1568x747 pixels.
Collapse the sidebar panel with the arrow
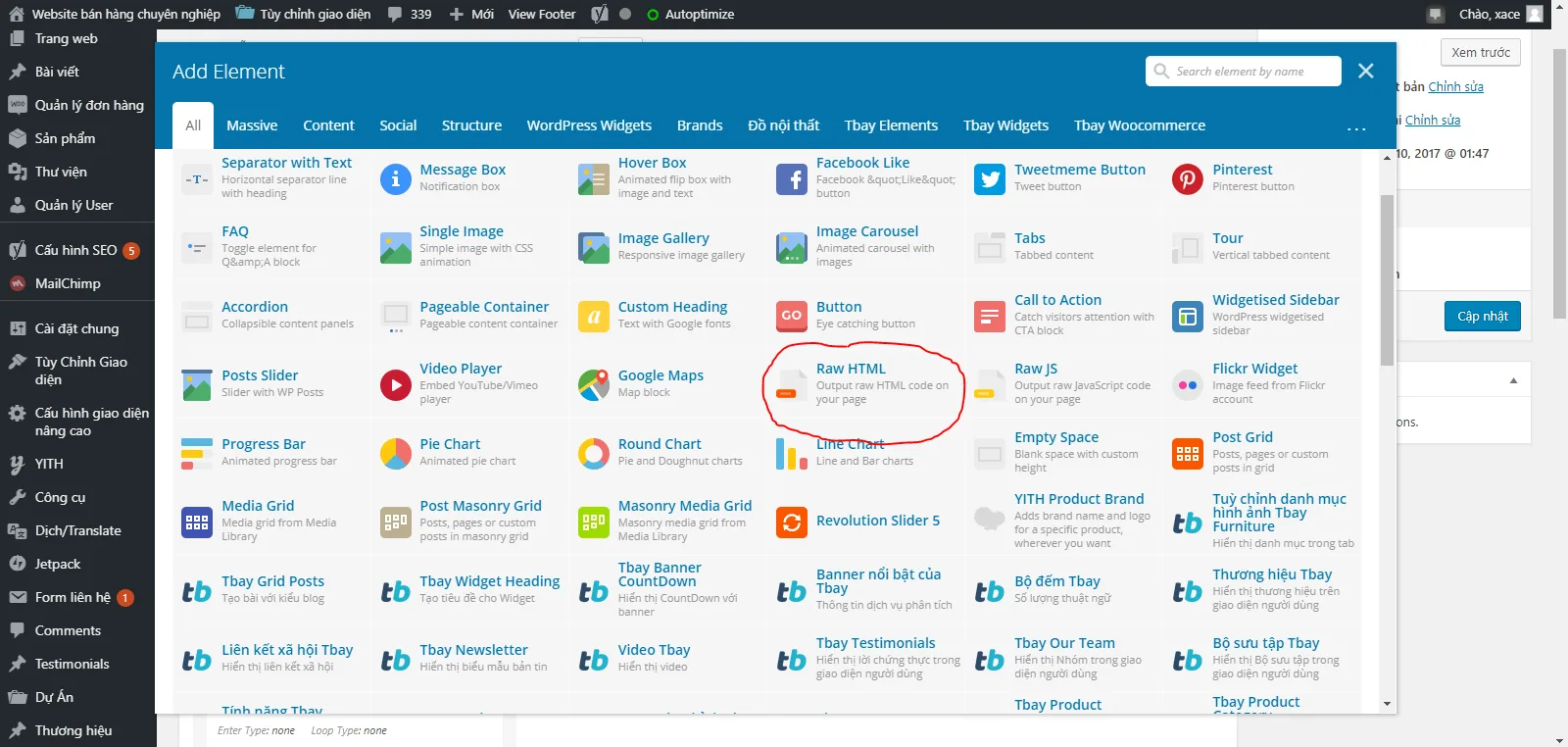pos(1513,380)
